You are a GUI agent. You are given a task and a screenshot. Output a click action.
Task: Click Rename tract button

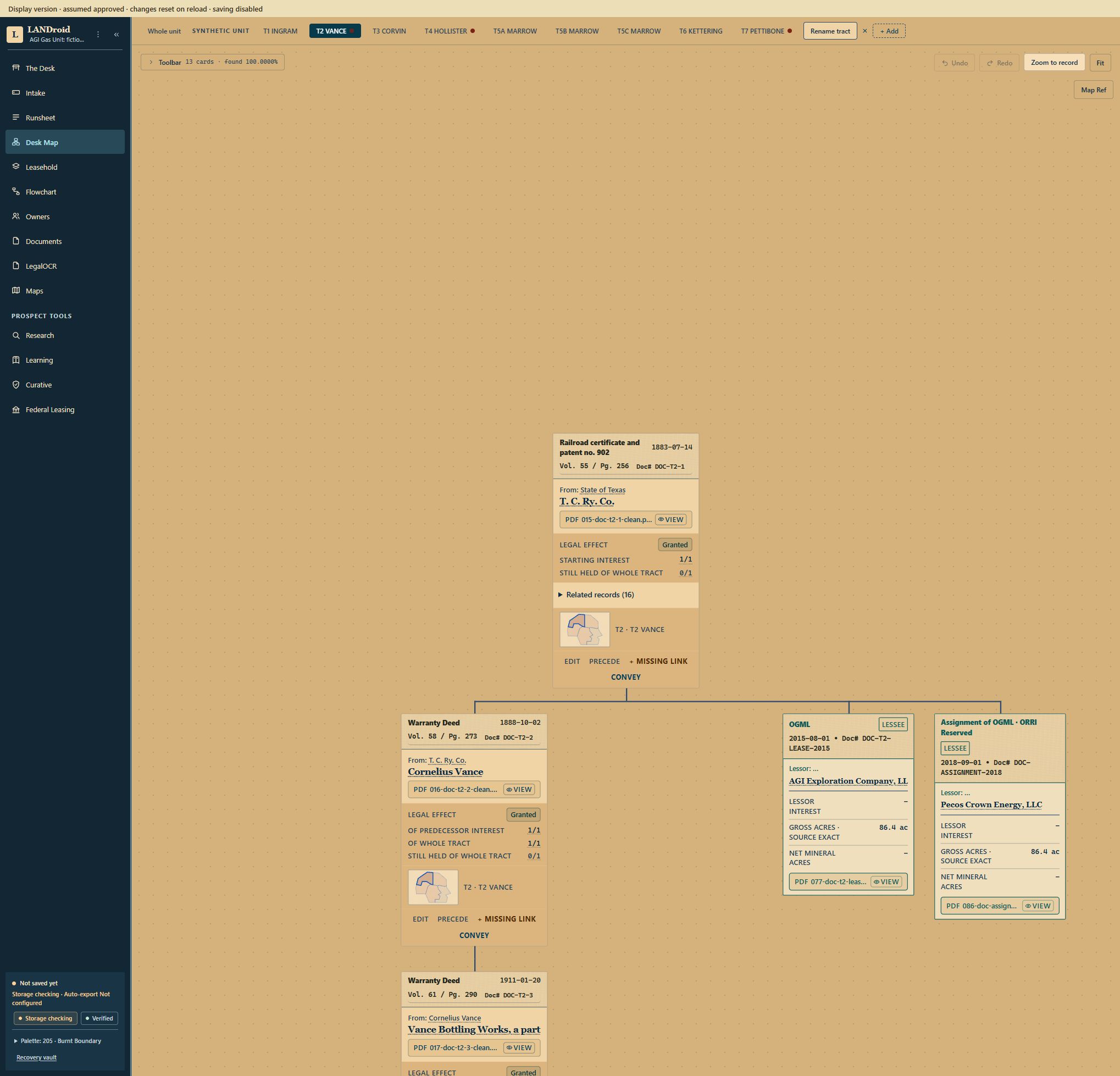(830, 31)
